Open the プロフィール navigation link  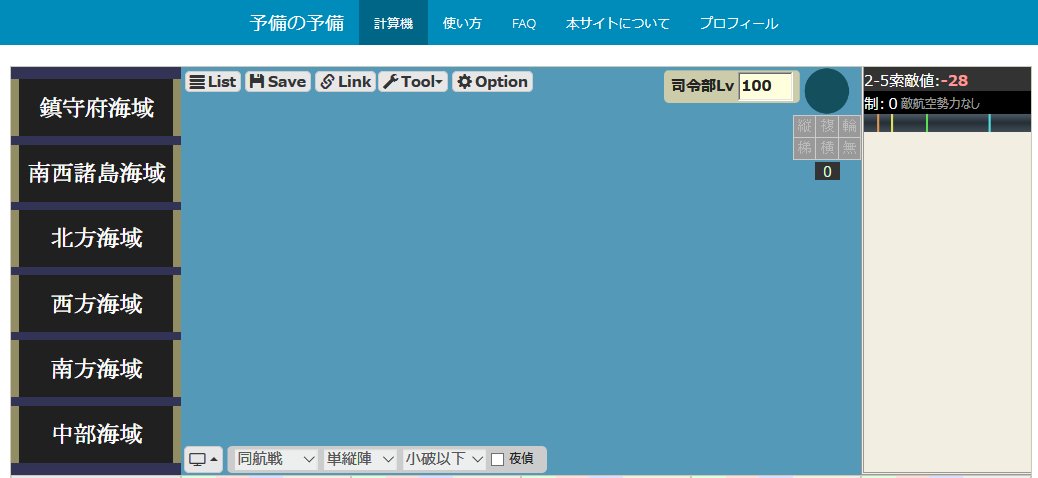[739, 23]
